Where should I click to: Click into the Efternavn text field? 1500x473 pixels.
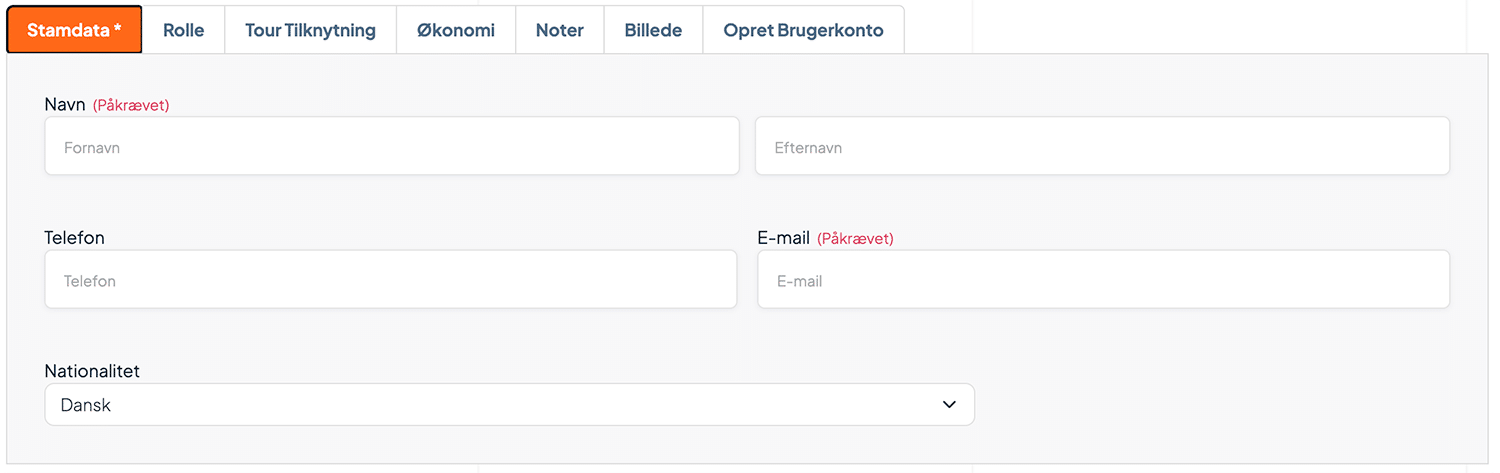1102,147
